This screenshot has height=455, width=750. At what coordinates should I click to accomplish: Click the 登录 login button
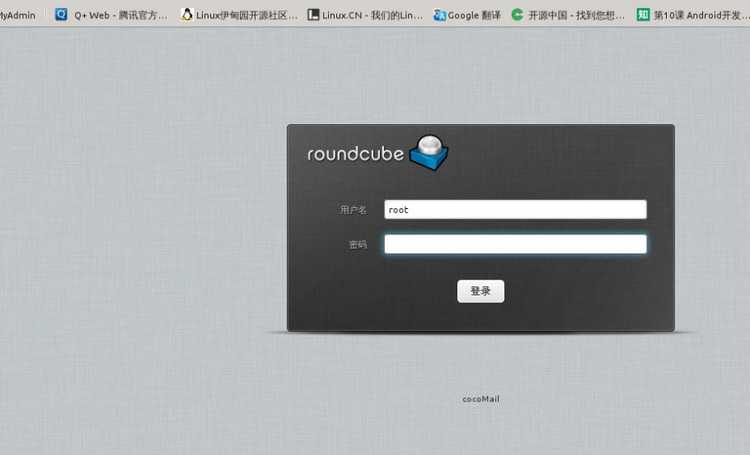tap(480, 291)
